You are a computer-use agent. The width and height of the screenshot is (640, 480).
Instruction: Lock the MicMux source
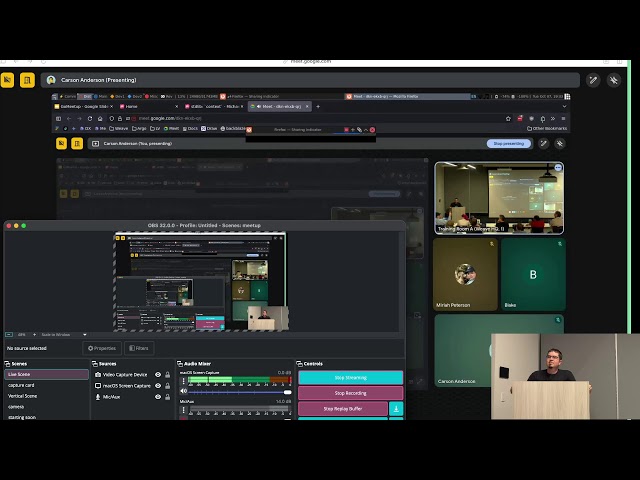coord(167,397)
